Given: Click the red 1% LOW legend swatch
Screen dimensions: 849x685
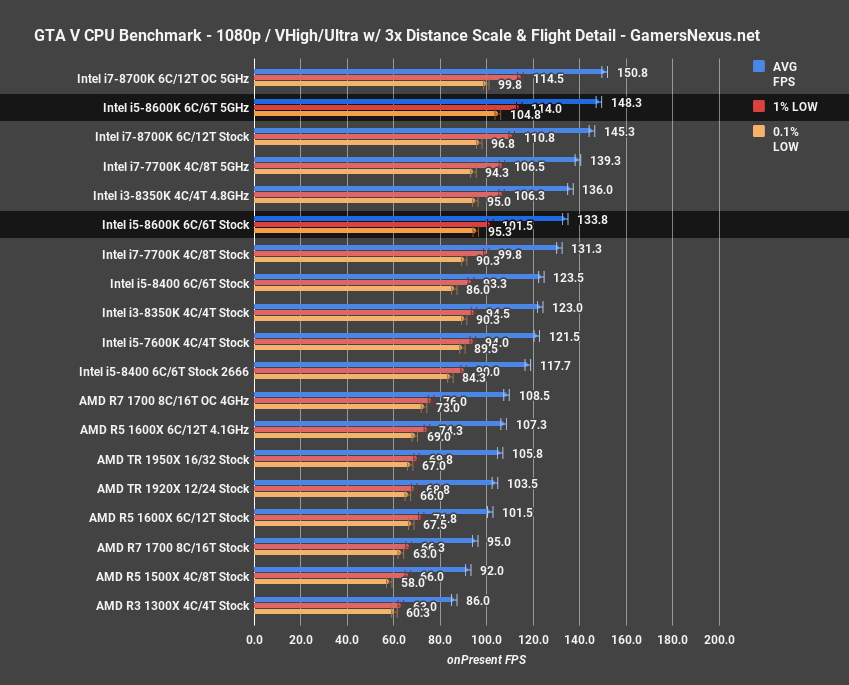Looking at the screenshot, I should pyautogui.click(x=757, y=106).
